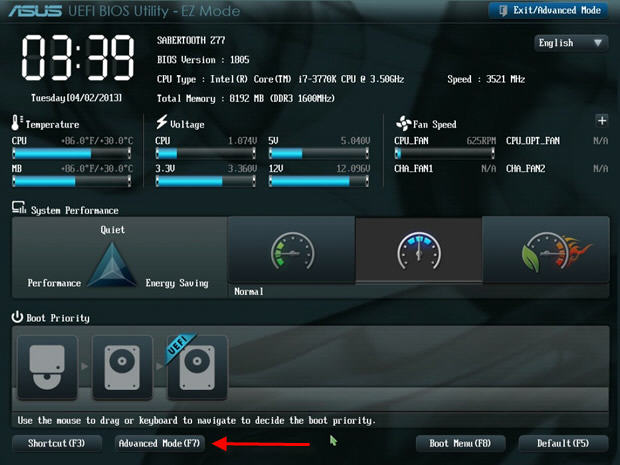Click the BIOS Version : 1805 text
This screenshot has width=620, height=465.
203,60
